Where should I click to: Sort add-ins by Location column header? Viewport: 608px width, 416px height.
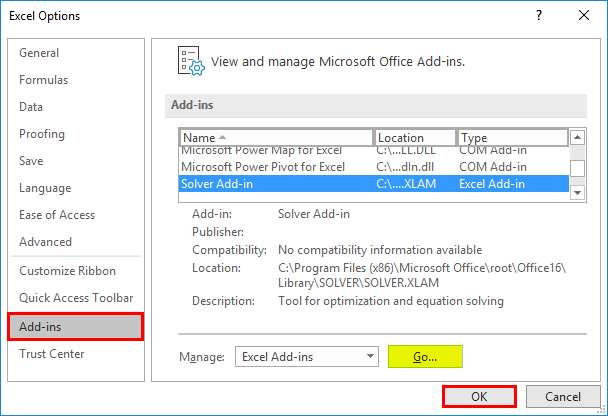coord(415,137)
